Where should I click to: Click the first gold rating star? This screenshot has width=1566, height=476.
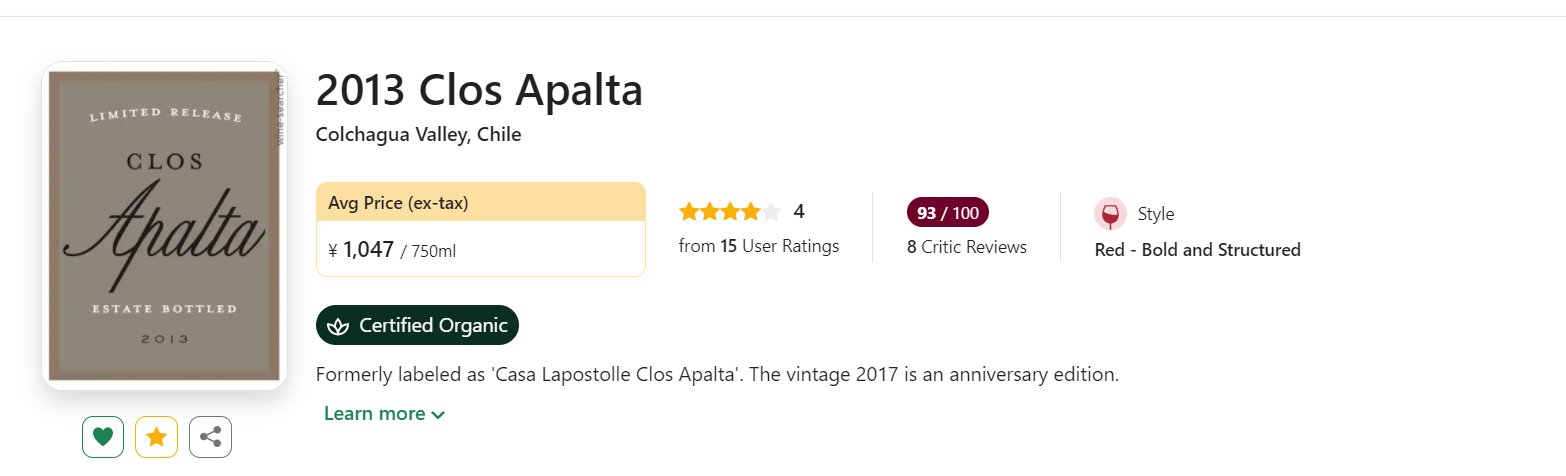689,212
